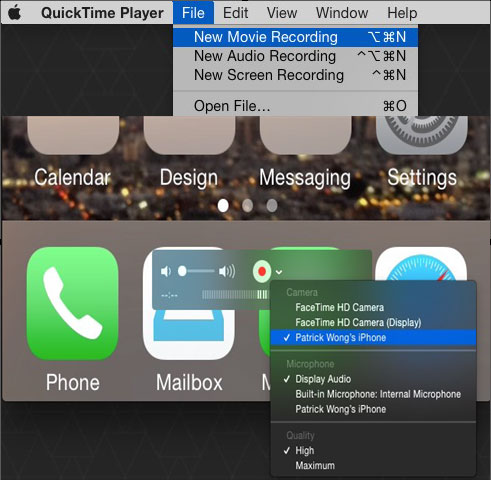Open the Help menu

pos(402,13)
